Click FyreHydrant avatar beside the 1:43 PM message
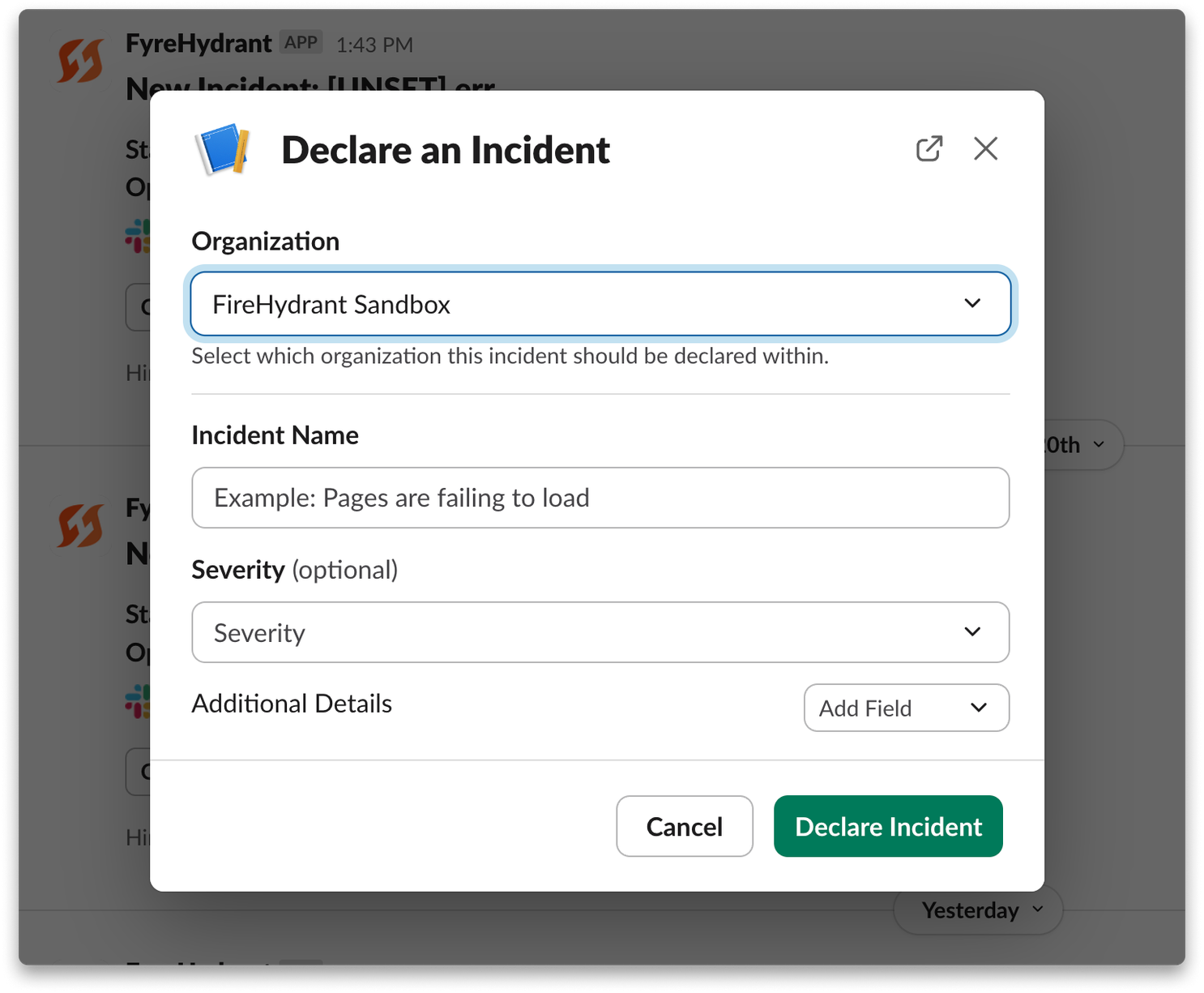Viewport: 1204px width, 993px height. pos(80,61)
